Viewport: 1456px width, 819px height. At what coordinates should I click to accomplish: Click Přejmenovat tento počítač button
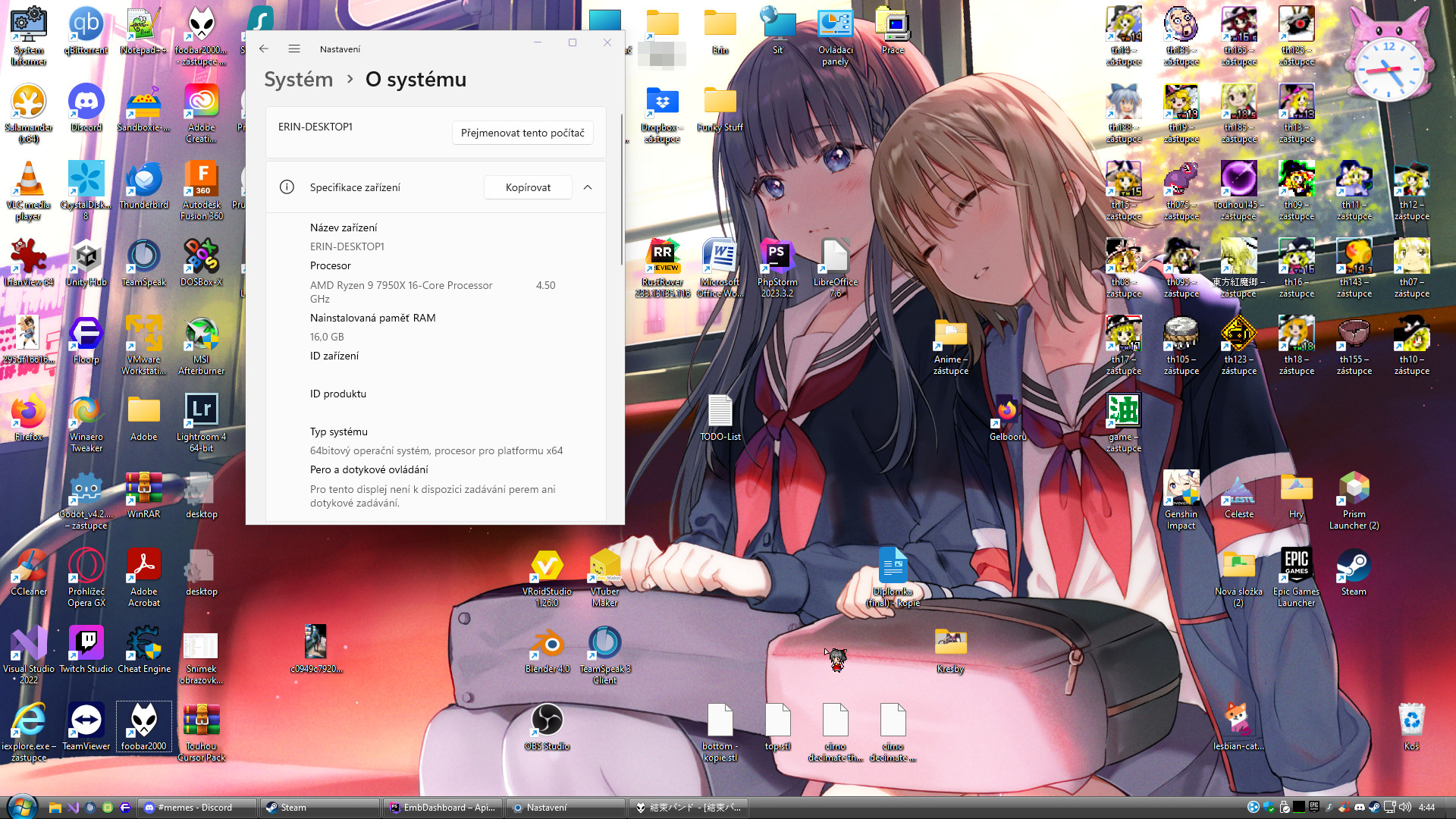tap(522, 133)
